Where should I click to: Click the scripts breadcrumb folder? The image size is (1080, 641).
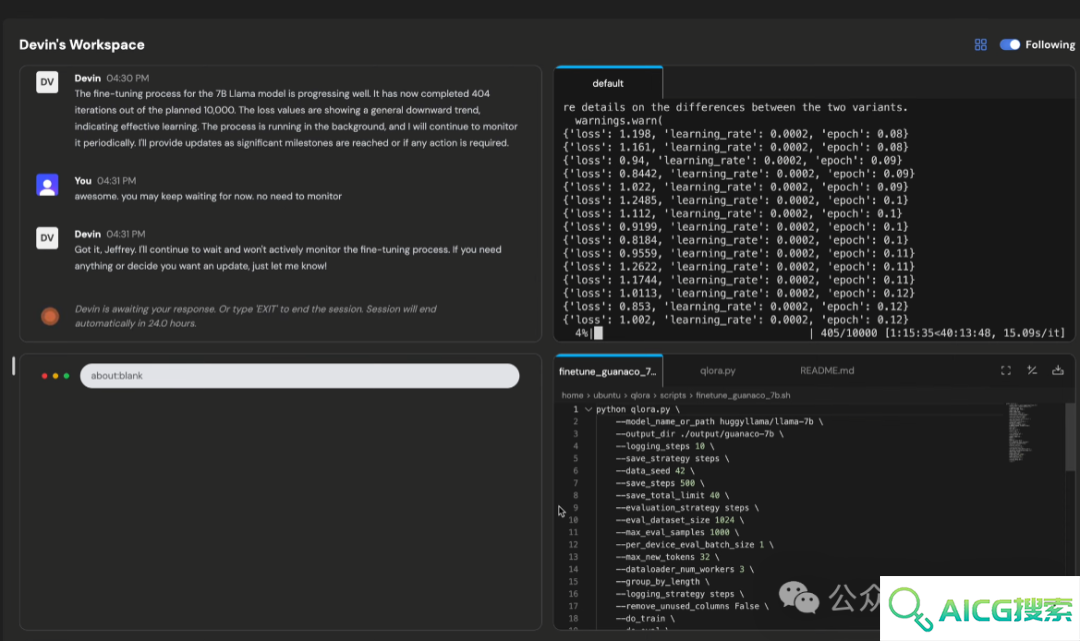tap(673, 395)
